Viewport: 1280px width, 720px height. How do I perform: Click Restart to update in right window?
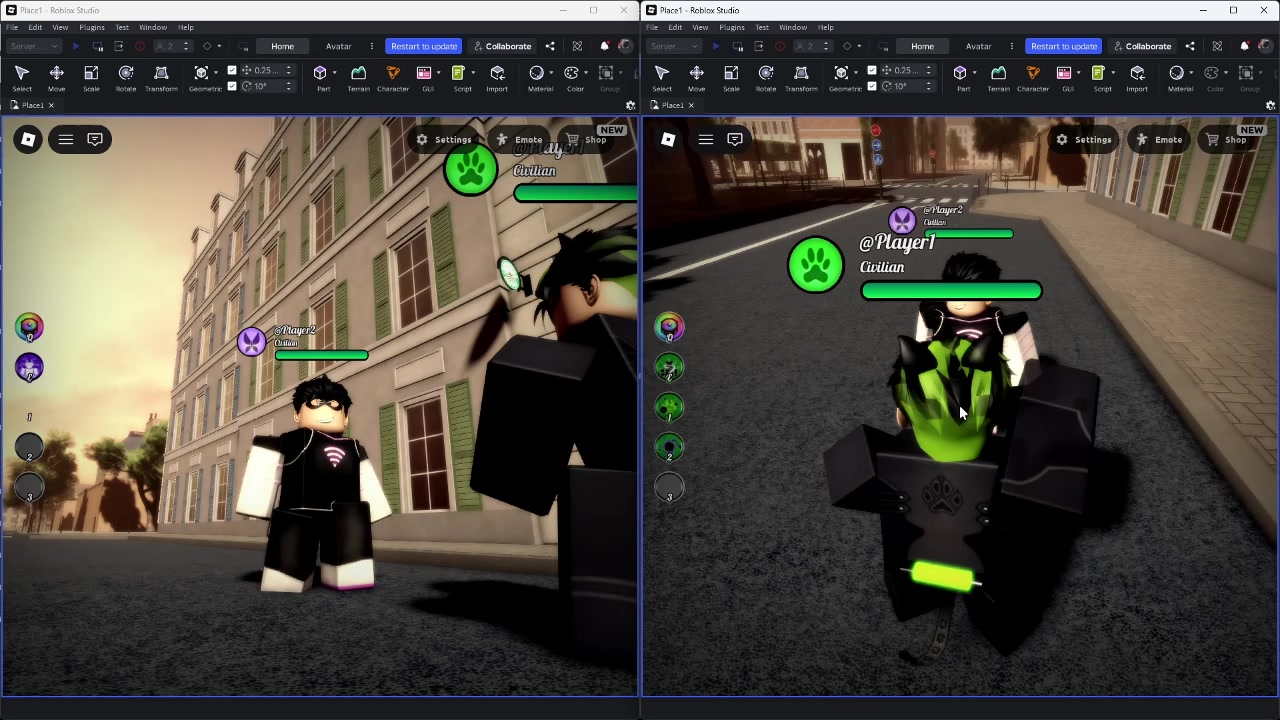[1064, 46]
